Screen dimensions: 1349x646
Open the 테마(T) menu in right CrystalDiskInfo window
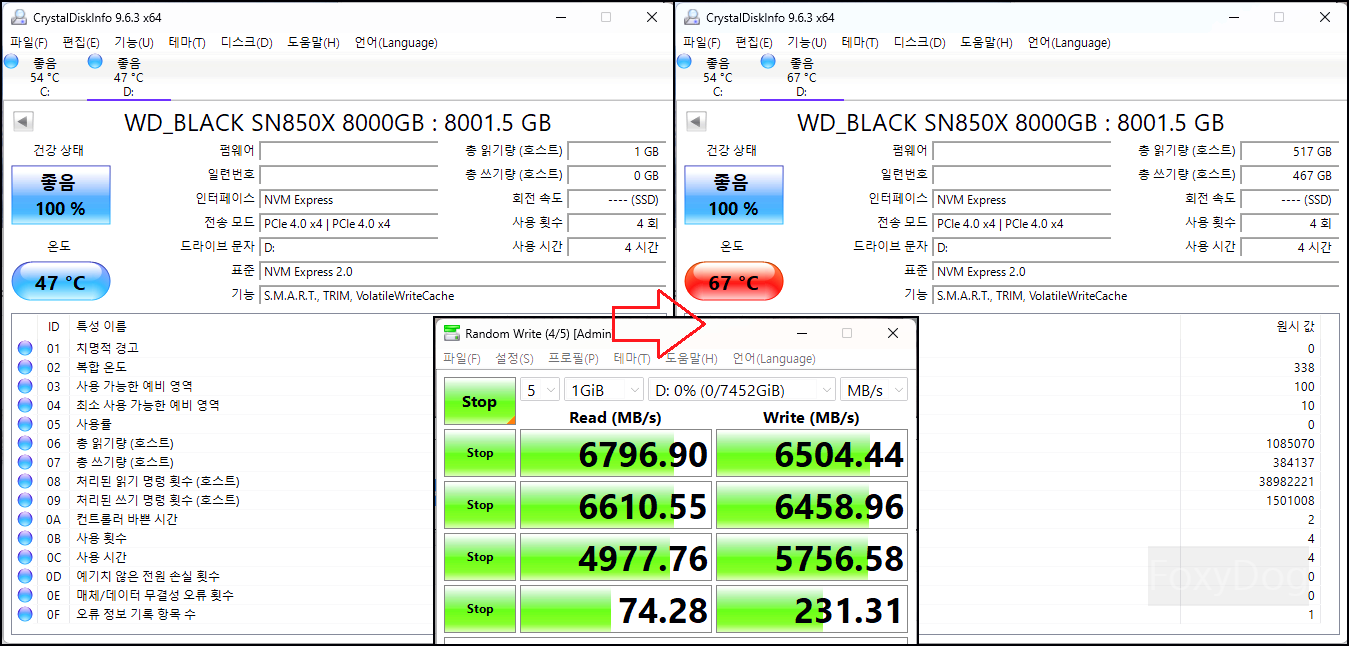pos(860,43)
